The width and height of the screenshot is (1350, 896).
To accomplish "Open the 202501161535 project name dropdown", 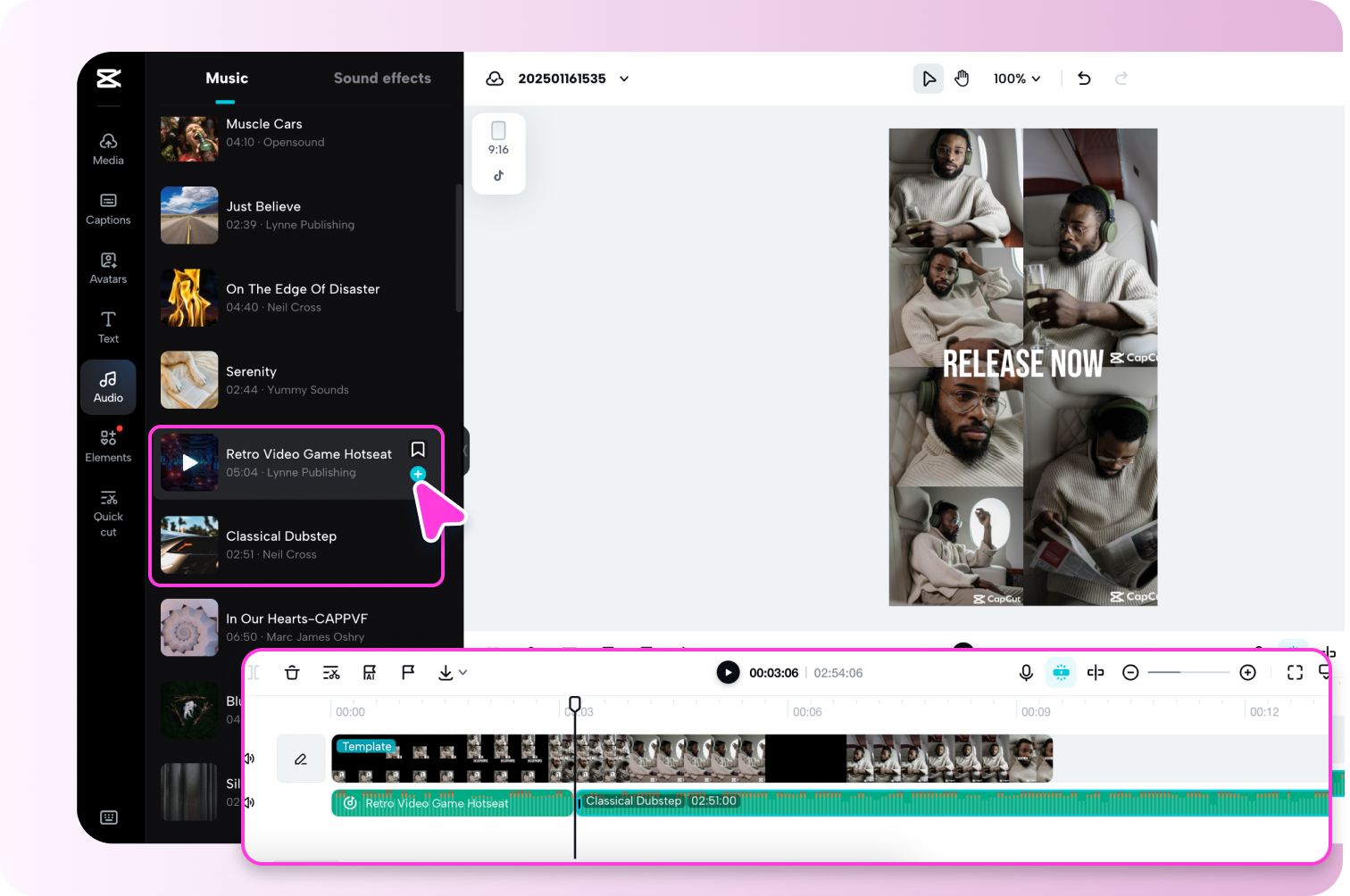I will pos(623,79).
